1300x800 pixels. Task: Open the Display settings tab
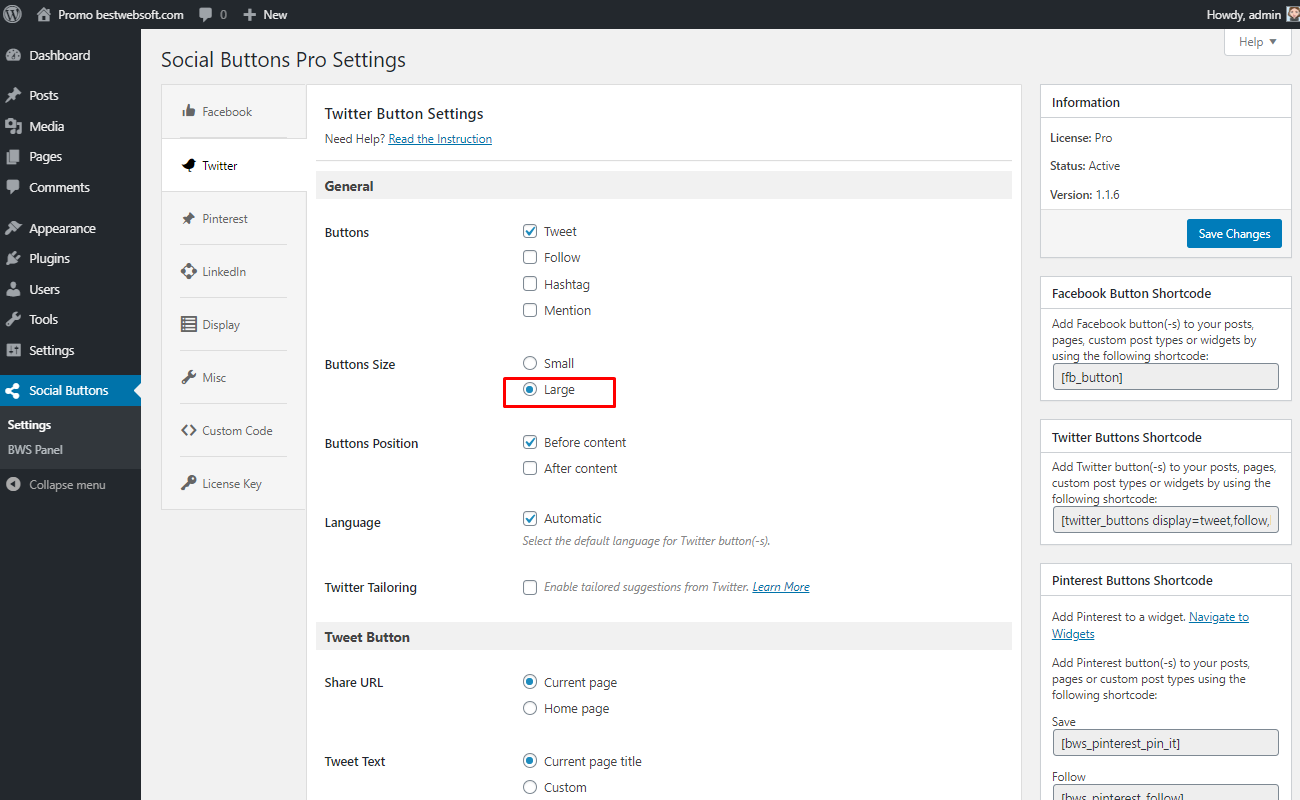coord(234,325)
